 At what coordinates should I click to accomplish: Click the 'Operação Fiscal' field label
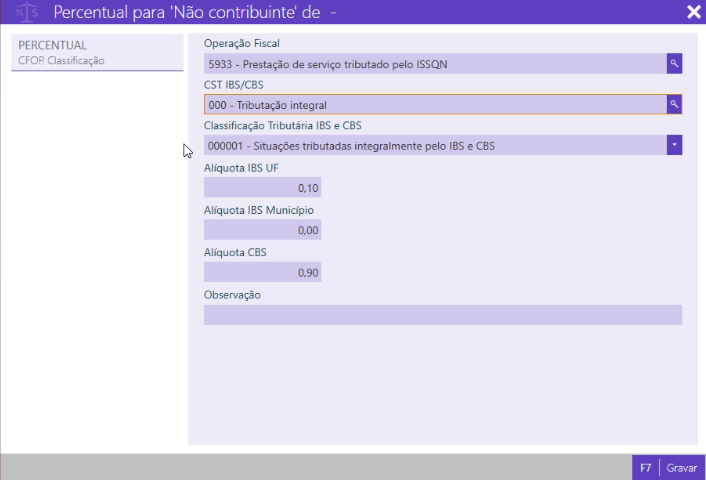242,44
